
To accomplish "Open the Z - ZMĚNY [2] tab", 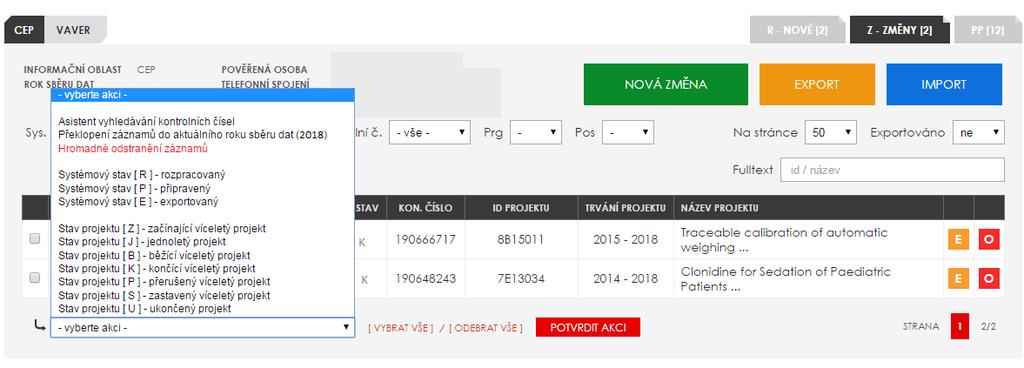I will [899, 30].
